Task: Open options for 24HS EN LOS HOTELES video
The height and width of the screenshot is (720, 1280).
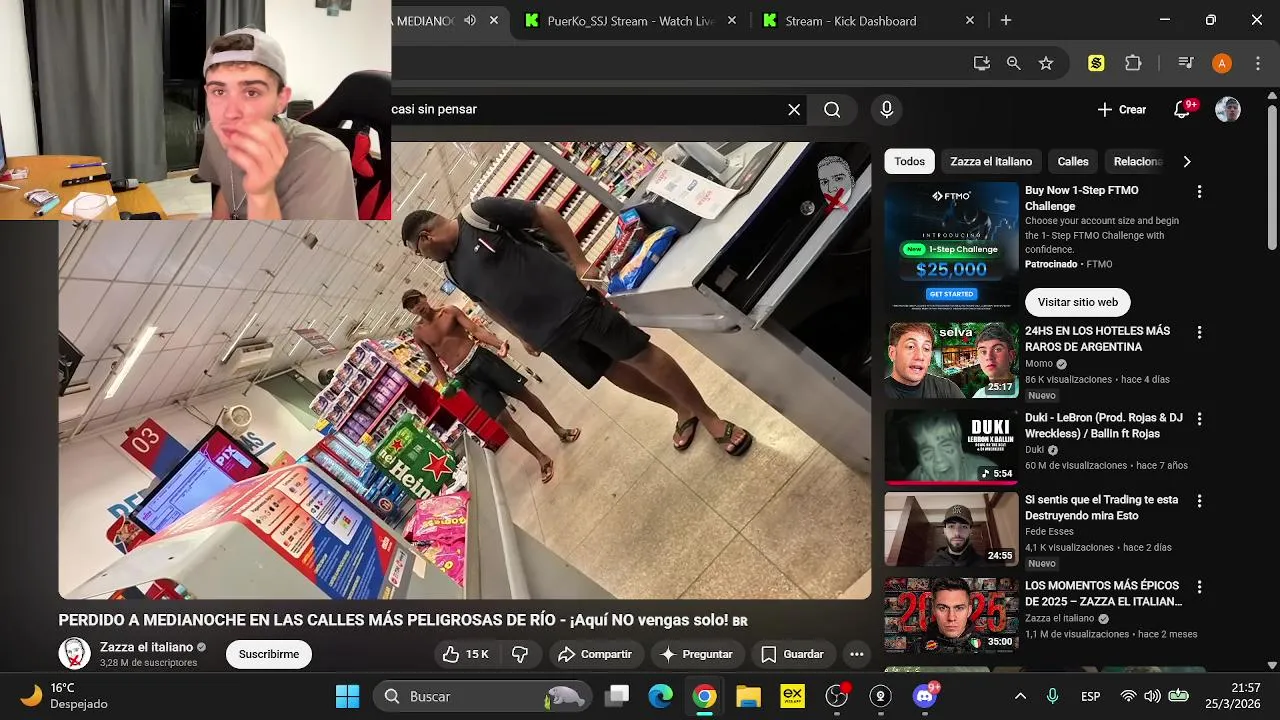Action: (1199, 332)
